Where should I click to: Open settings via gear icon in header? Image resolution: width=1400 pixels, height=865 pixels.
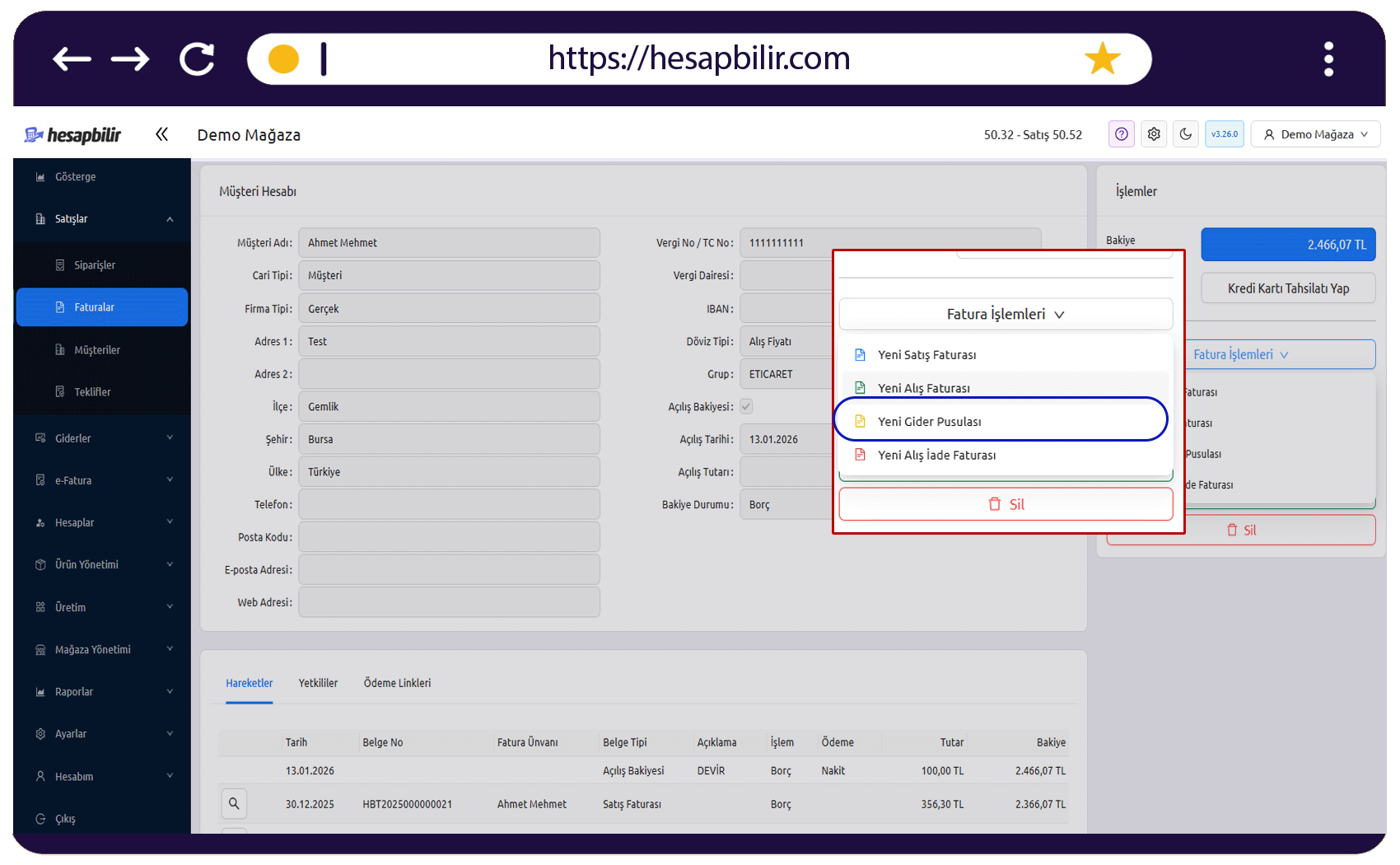pyautogui.click(x=1154, y=134)
